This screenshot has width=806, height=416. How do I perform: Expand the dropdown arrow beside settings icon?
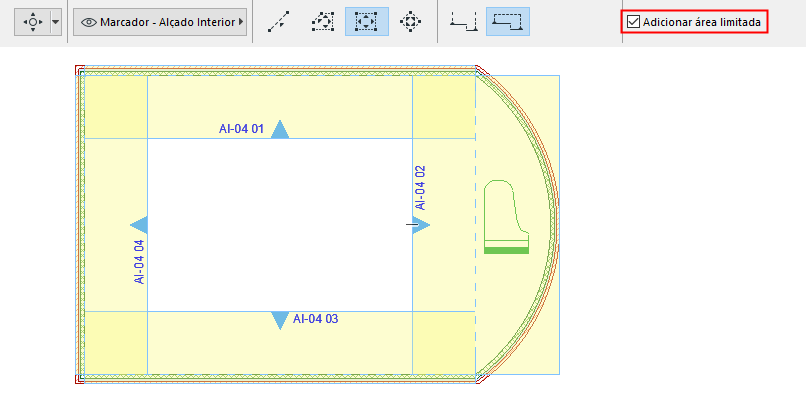click(x=56, y=22)
